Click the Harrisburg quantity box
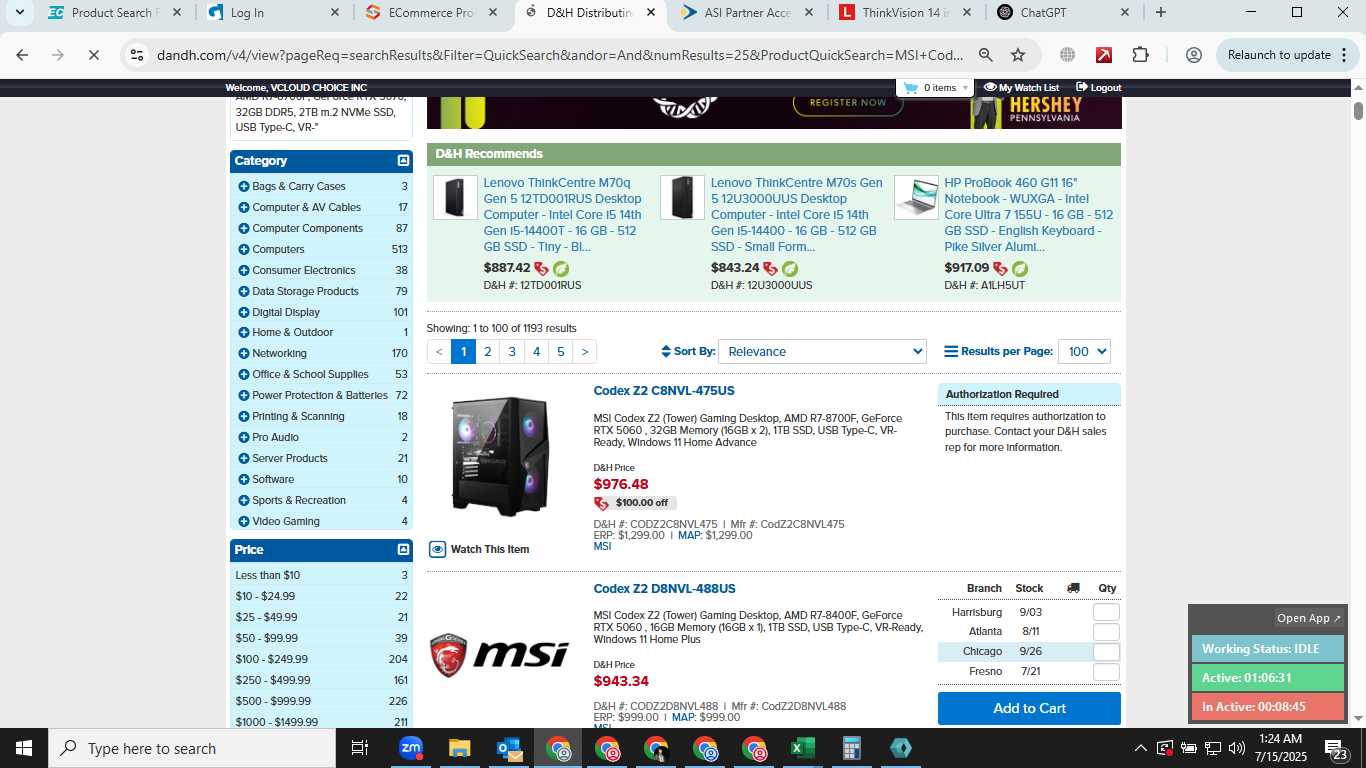1366x768 pixels. pos(1106,612)
